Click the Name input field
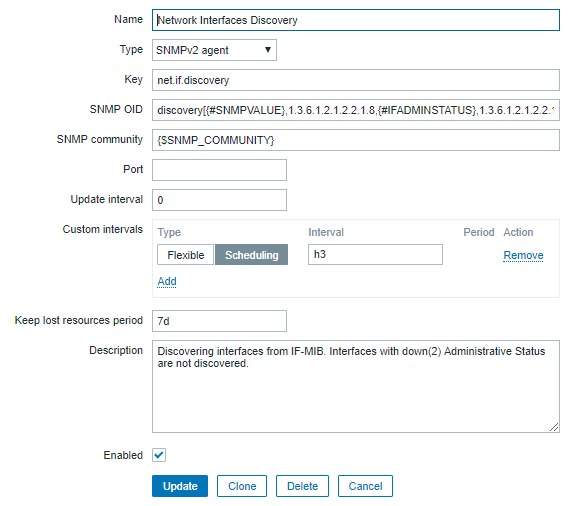 click(x=355, y=20)
